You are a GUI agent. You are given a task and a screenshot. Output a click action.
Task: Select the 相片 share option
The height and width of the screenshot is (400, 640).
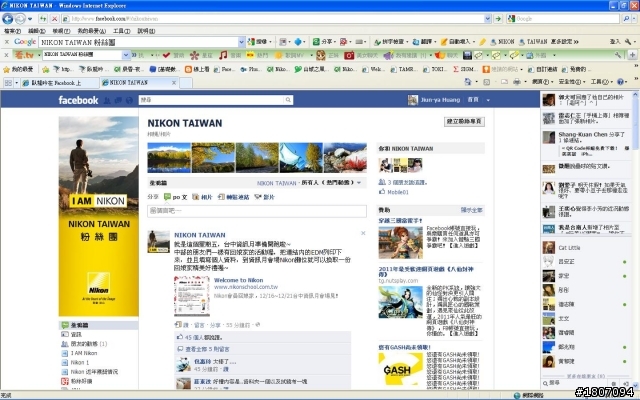tap(202, 197)
